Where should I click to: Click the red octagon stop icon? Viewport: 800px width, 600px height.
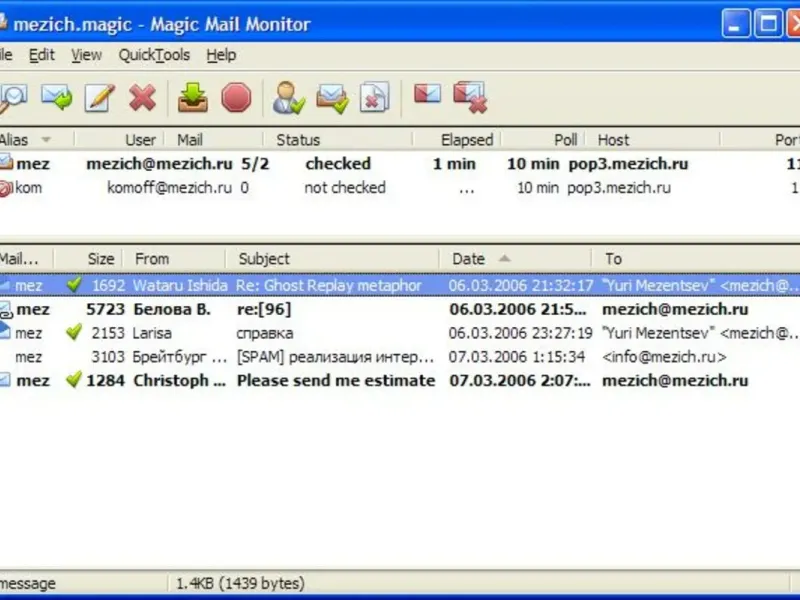point(236,97)
